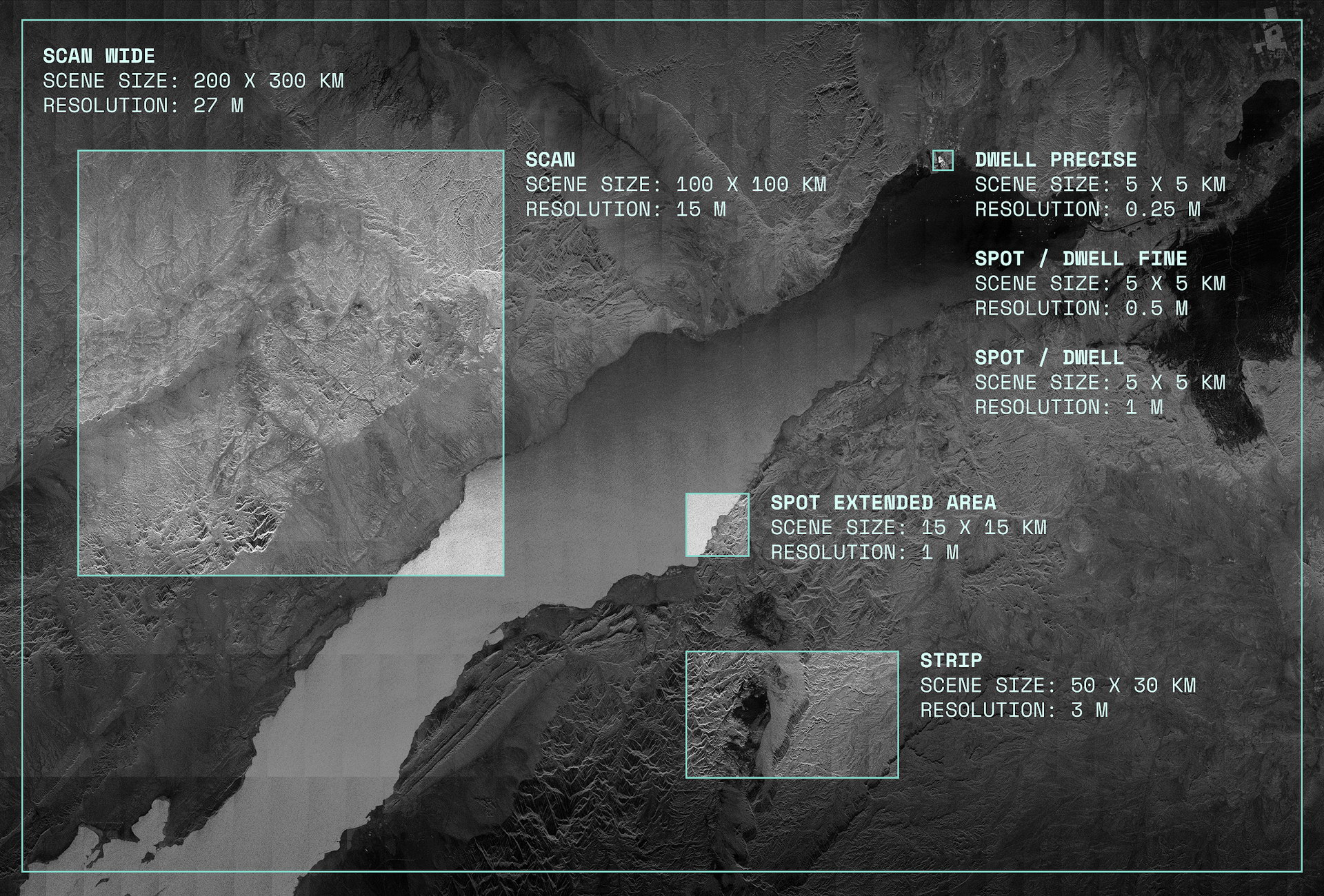This screenshot has width=1324, height=896.
Task: Select the Spot Extended Area scene square
Action: pyautogui.click(x=717, y=525)
